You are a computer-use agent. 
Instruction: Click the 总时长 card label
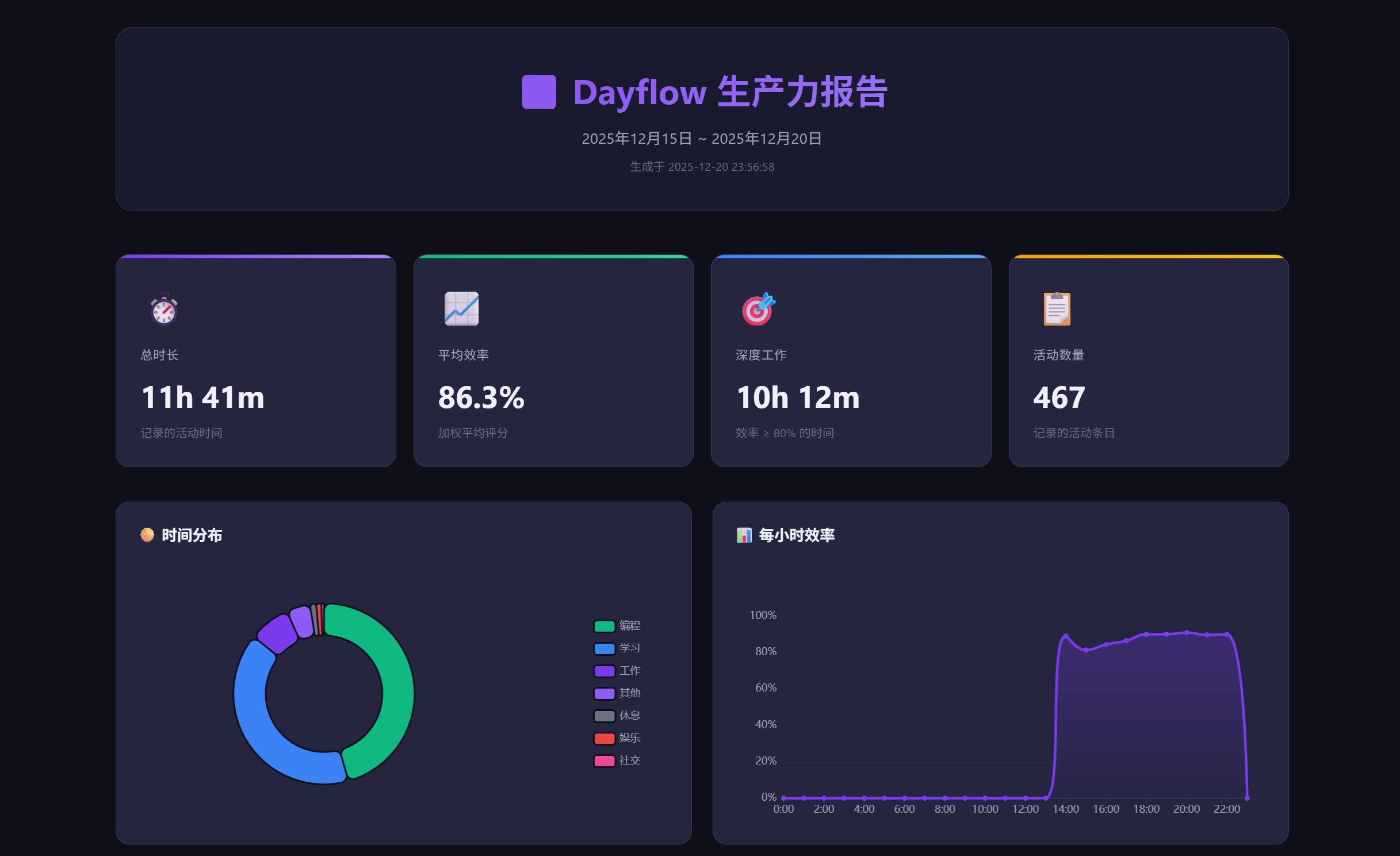159,355
